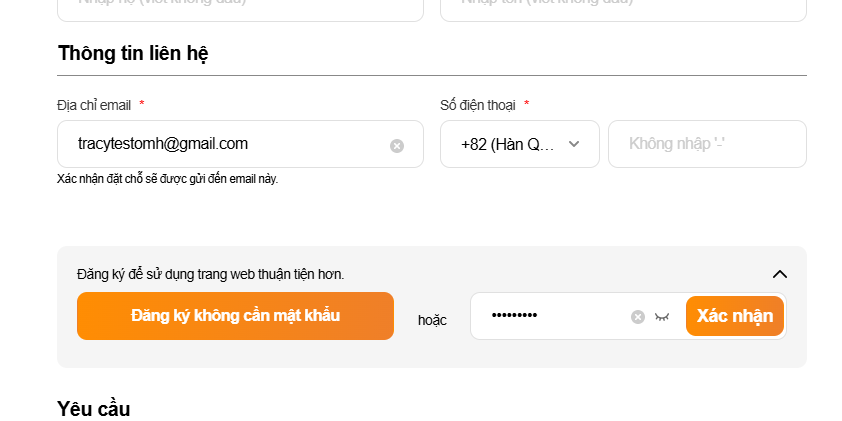Viewport: 842px width, 421px height.
Task: Select the "Yêu cầu" section heading
Action: click(x=94, y=408)
